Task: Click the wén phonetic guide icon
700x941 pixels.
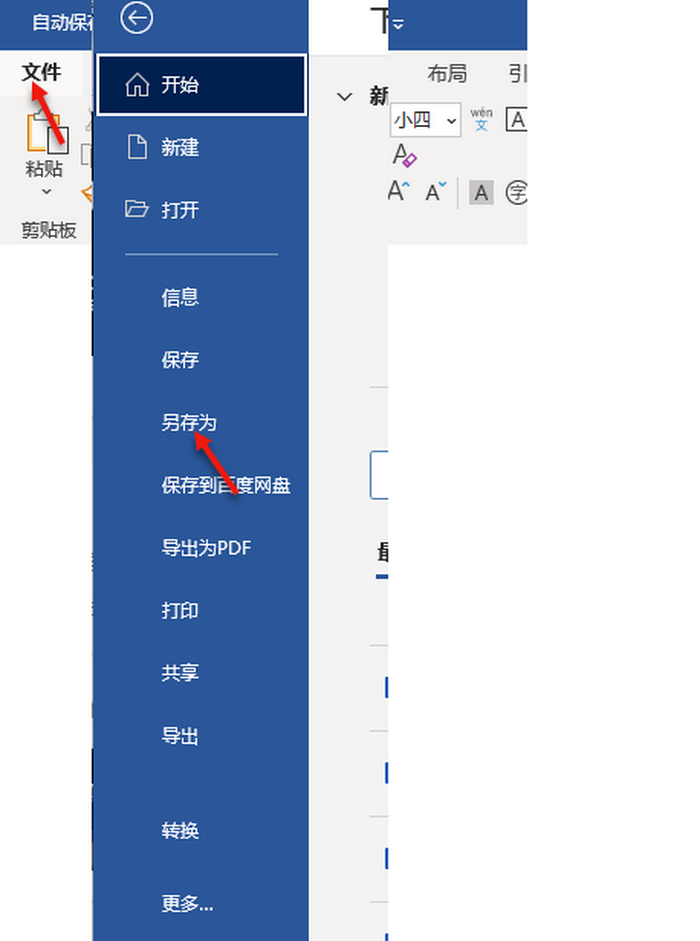Action: click(481, 119)
